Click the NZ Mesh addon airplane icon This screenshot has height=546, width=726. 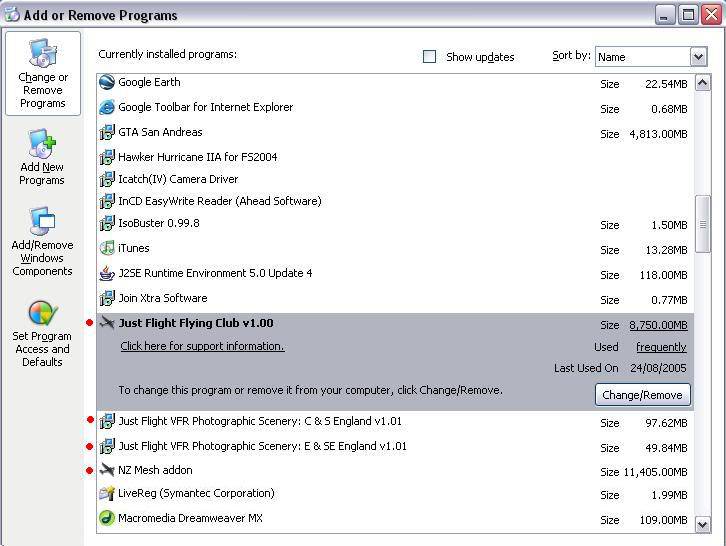point(107,470)
